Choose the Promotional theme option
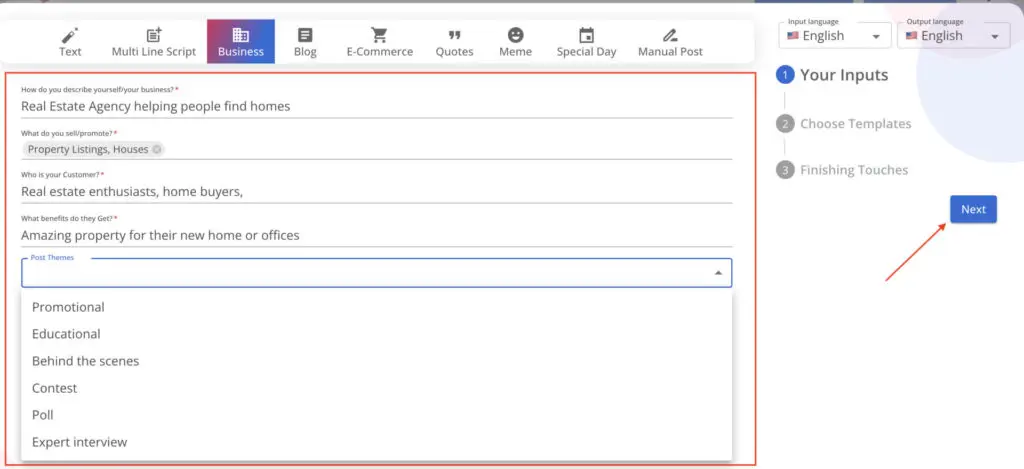Image resolution: width=1024 pixels, height=469 pixels. coord(377,307)
